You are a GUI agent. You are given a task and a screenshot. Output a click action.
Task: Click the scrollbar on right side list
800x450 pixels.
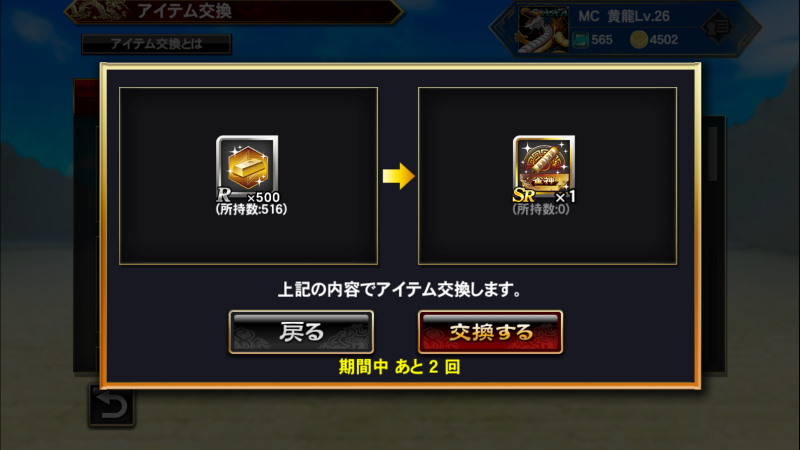coord(713,153)
